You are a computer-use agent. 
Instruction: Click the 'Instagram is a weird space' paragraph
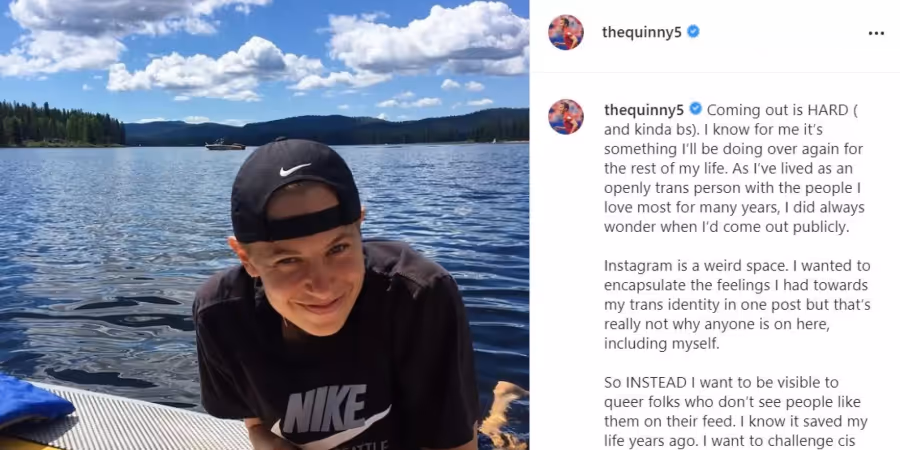coord(737,305)
